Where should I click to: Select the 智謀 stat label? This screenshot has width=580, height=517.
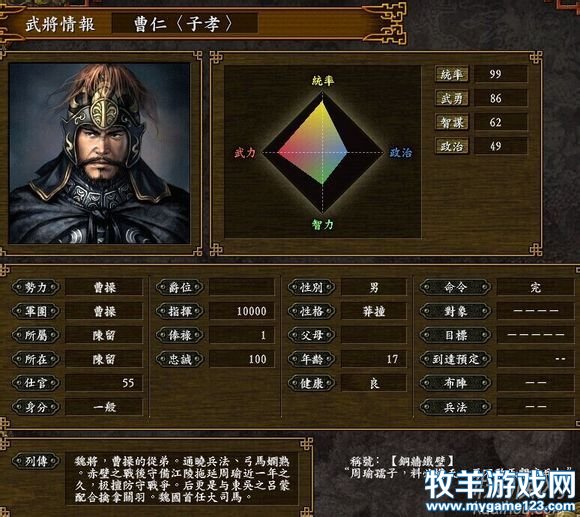point(452,122)
